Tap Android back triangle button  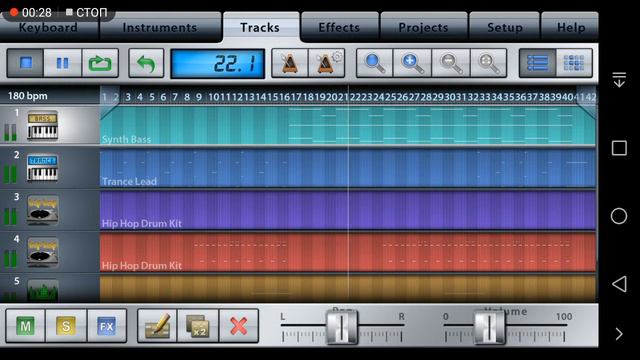coord(619,284)
